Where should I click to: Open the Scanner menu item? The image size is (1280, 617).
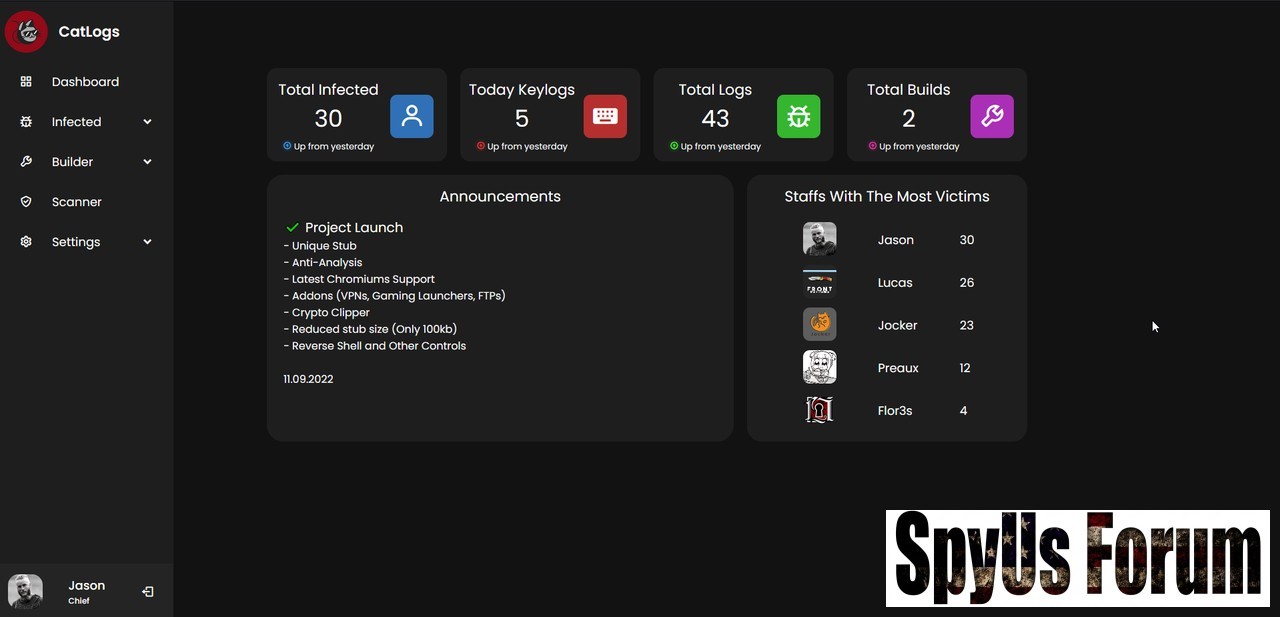(x=77, y=202)
